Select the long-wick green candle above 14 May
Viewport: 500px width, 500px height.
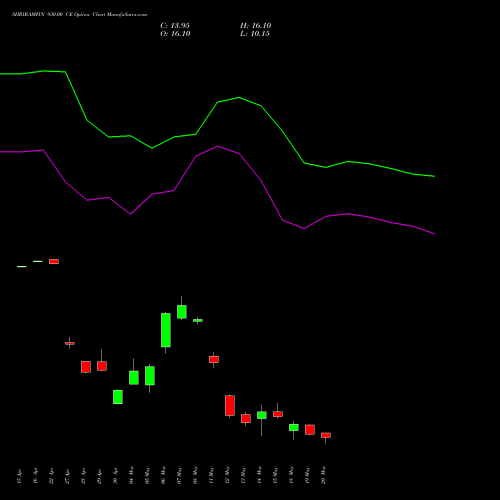[x=262, y=415]
